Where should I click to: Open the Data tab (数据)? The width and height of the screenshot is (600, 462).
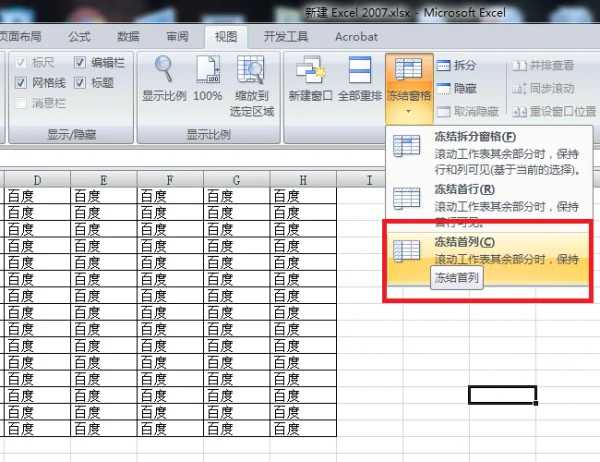point(128,37)
